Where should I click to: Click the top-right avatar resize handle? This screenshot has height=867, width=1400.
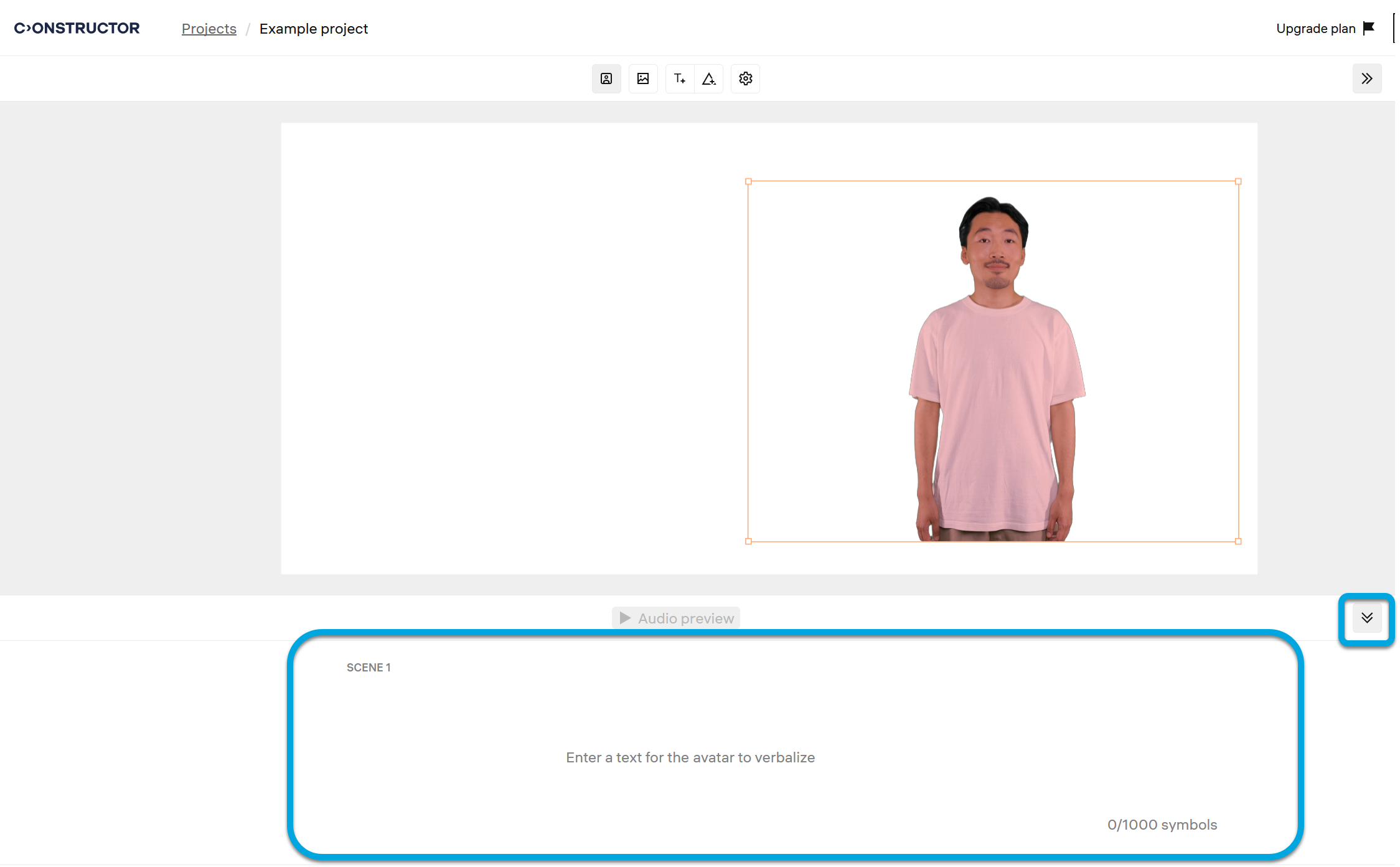(1238, 182)
